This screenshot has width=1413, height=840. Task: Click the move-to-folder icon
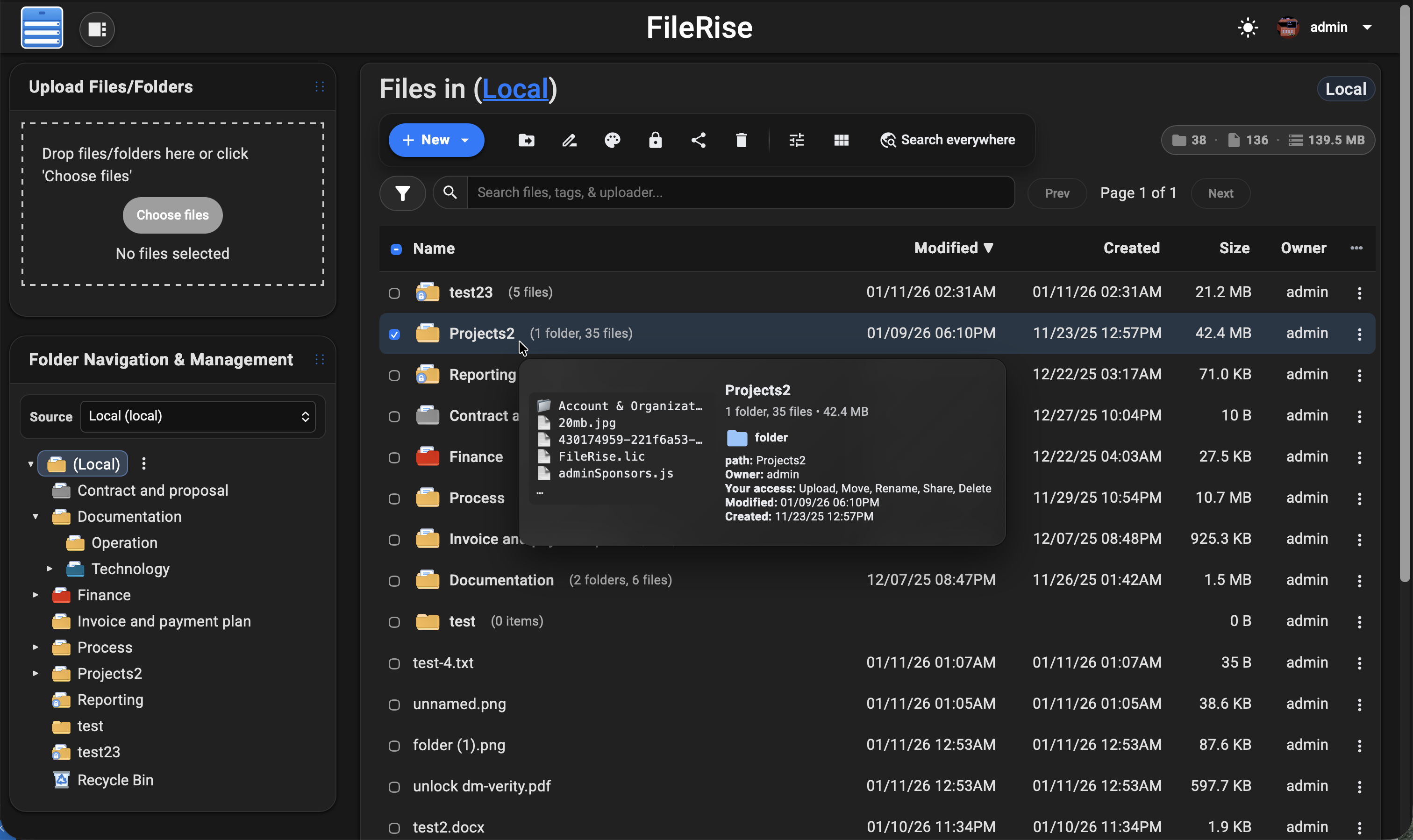(x=527, y=140)
